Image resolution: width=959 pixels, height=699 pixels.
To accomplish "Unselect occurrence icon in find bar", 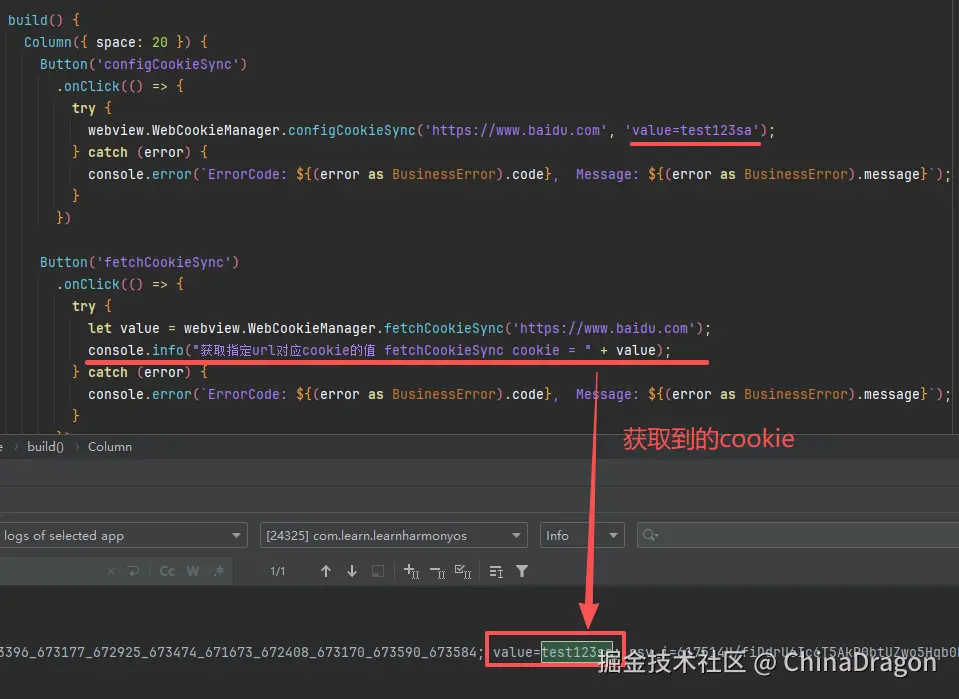I will [437, 571].
